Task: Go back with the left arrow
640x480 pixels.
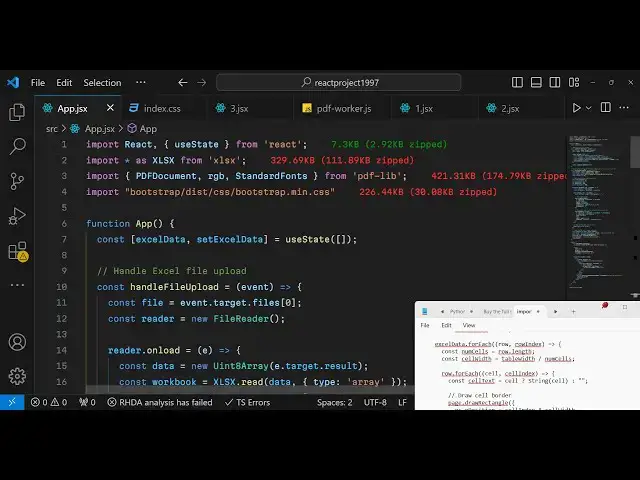Action: (182, 82)
